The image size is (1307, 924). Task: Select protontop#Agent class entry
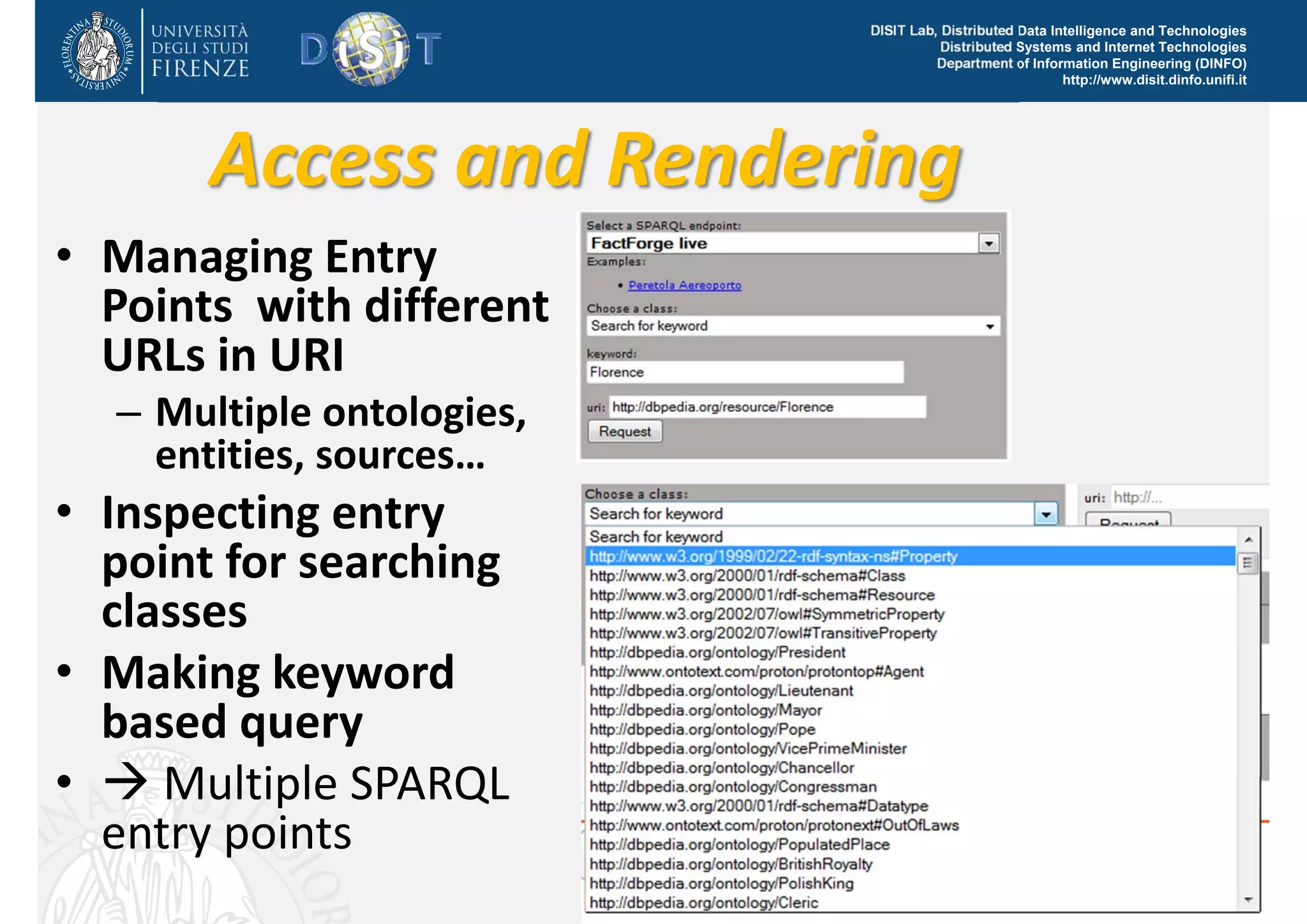click(x=911, y=671)
